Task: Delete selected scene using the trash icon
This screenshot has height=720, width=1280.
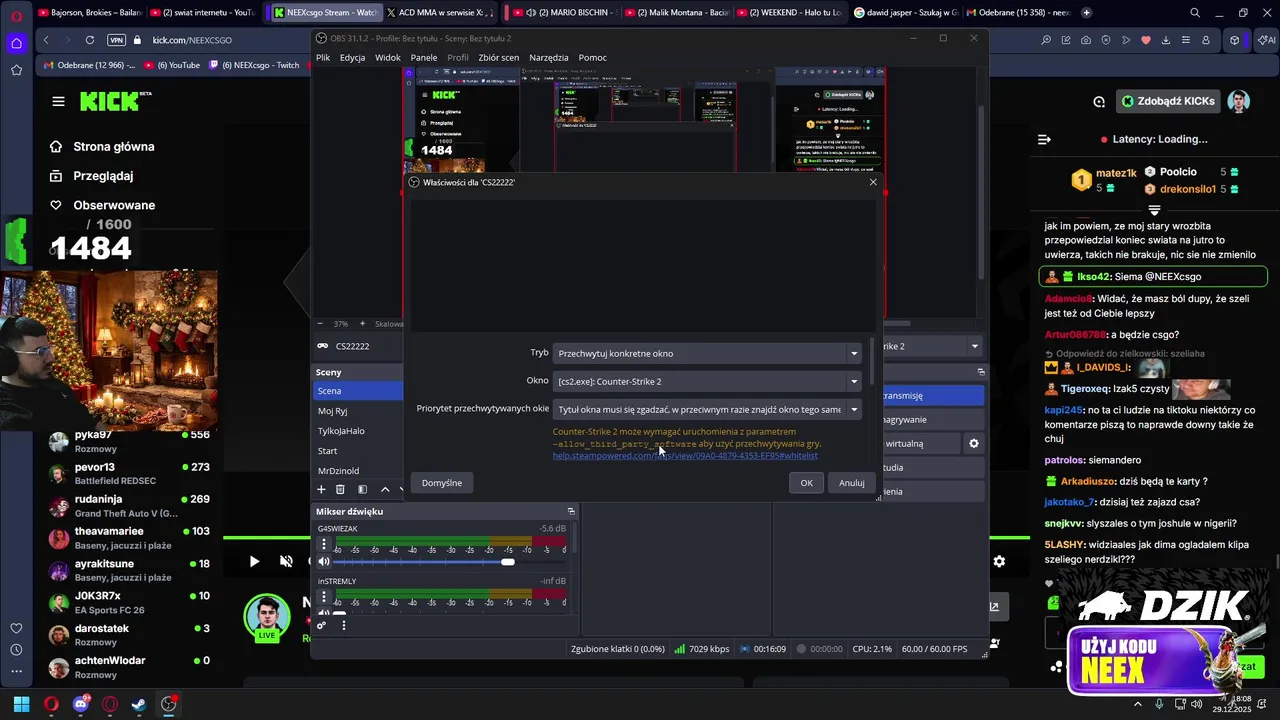Action: click(340, 489)
